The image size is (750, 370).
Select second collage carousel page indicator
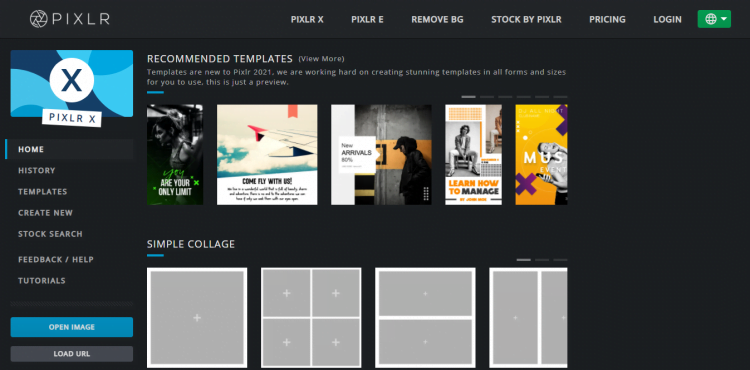tap(542, 260)
